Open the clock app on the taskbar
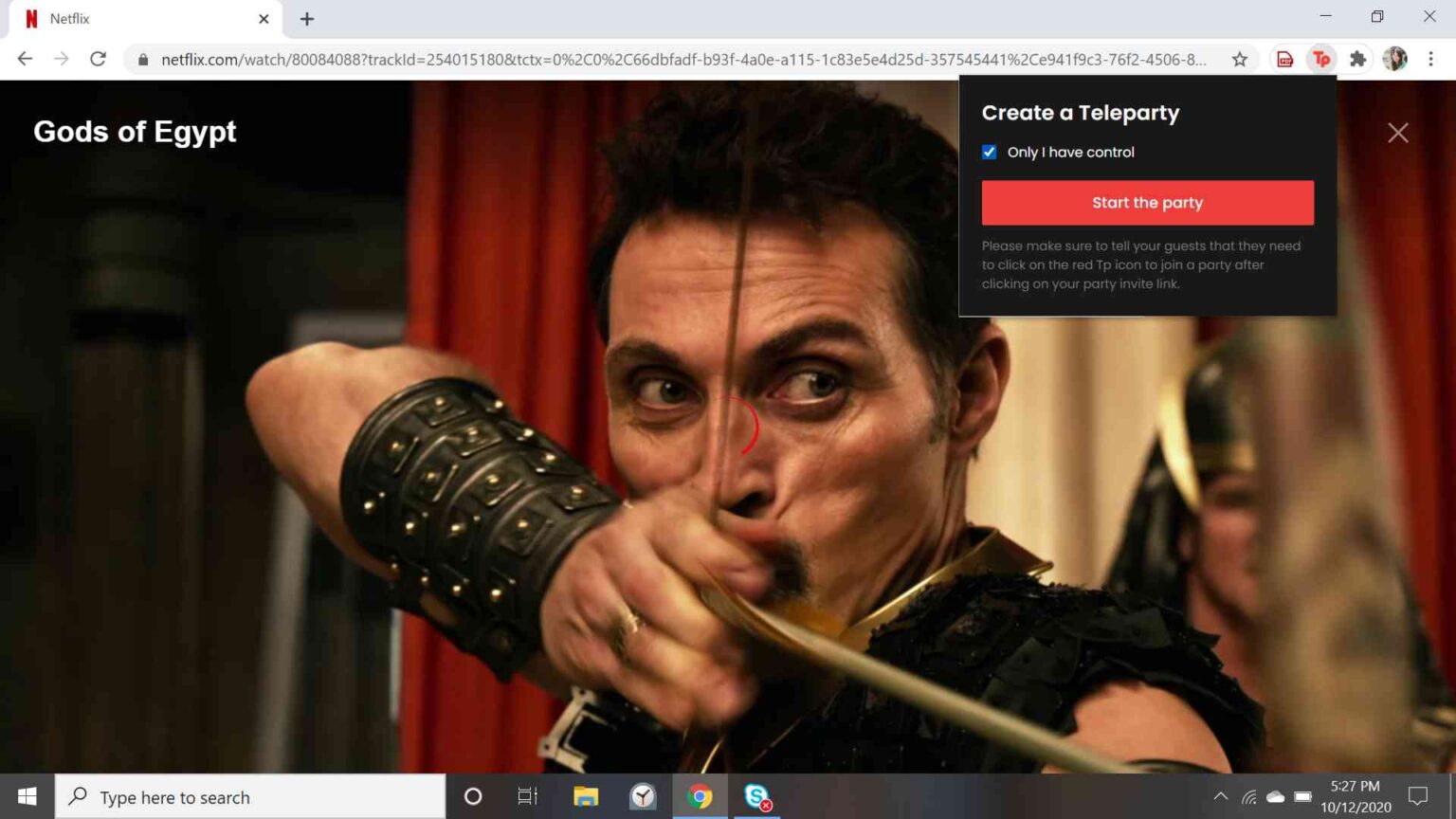This screenshot has width=1456, height=819. pyautogui.click(x=643, y=797)
